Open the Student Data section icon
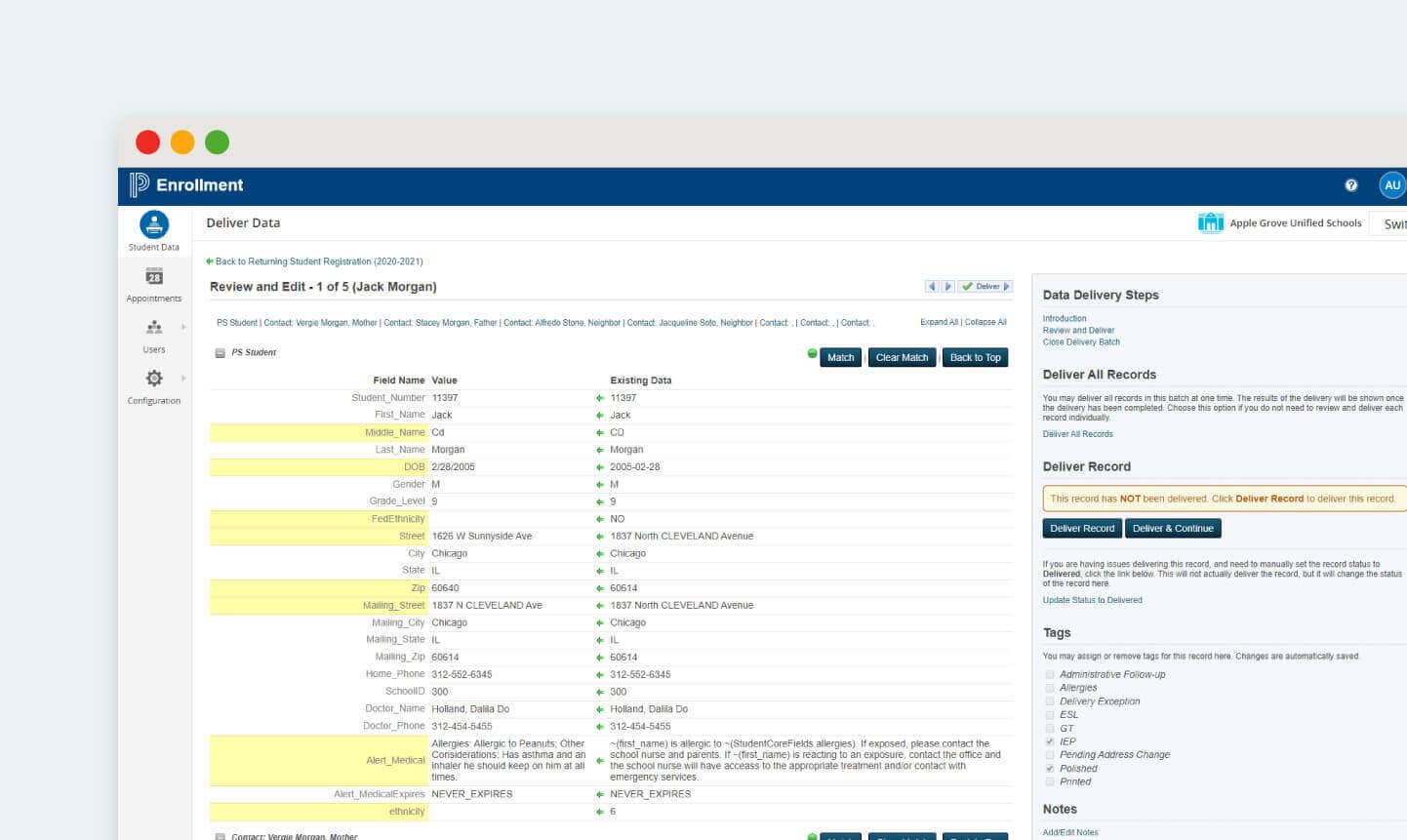This screenshot has height=840, width=1407. click(x=152, y=224)
